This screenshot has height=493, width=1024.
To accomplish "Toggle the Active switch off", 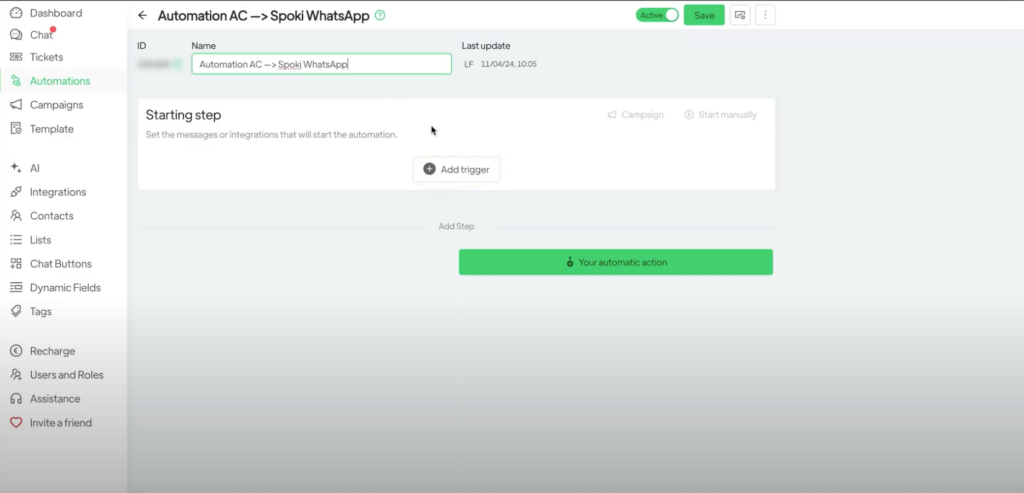I will point(657,15).
